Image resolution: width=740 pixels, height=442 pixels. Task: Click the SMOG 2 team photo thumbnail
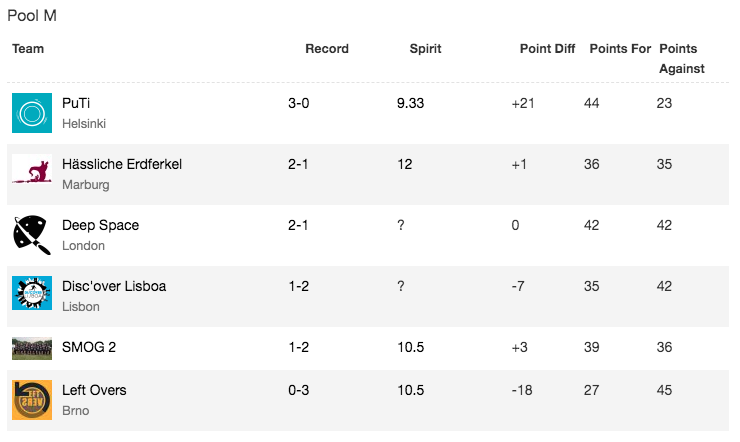[x=32, y=348]
